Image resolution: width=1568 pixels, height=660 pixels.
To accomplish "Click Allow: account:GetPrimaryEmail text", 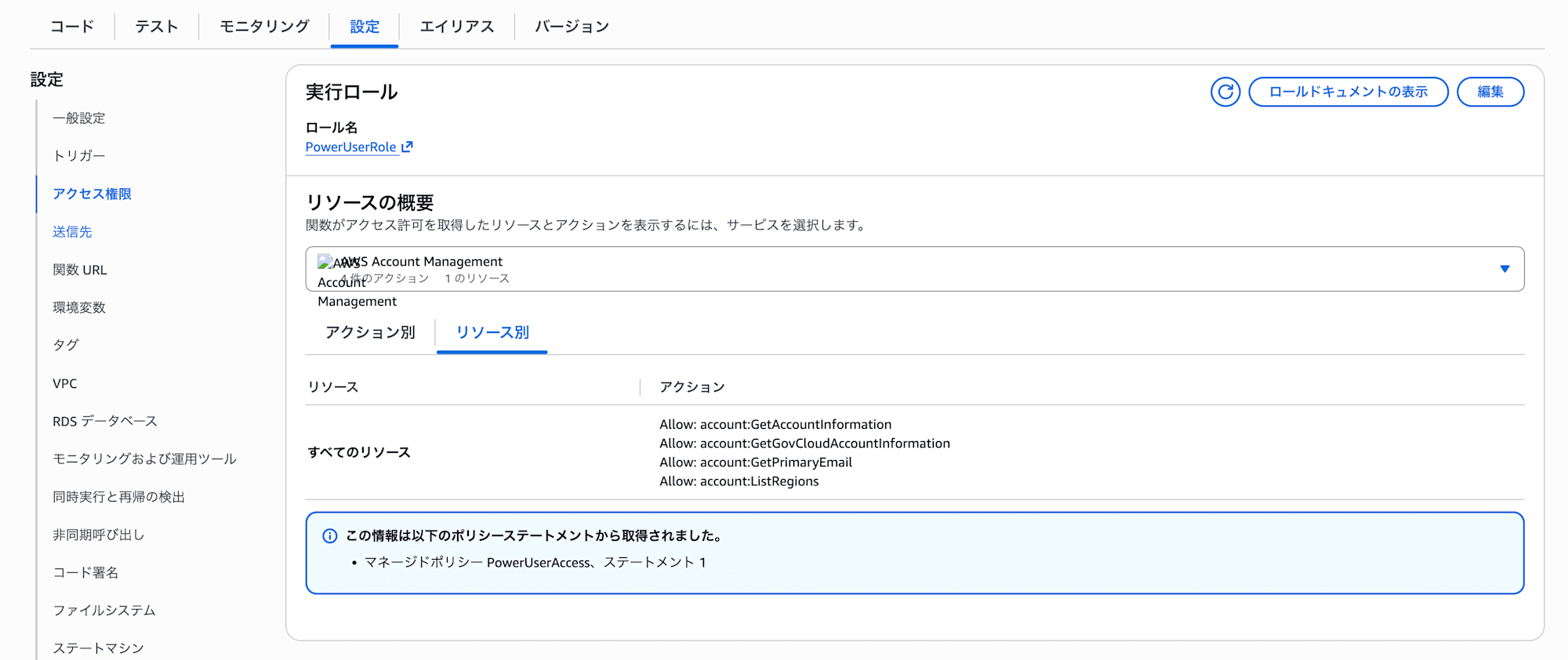I will click(756, 462).
